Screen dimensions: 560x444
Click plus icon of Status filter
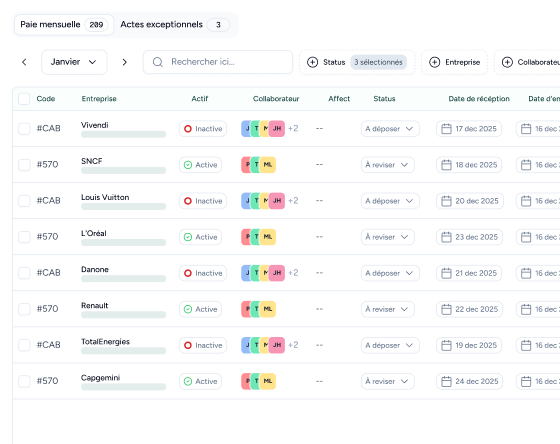pyautogui.click(x=312, y=62)
